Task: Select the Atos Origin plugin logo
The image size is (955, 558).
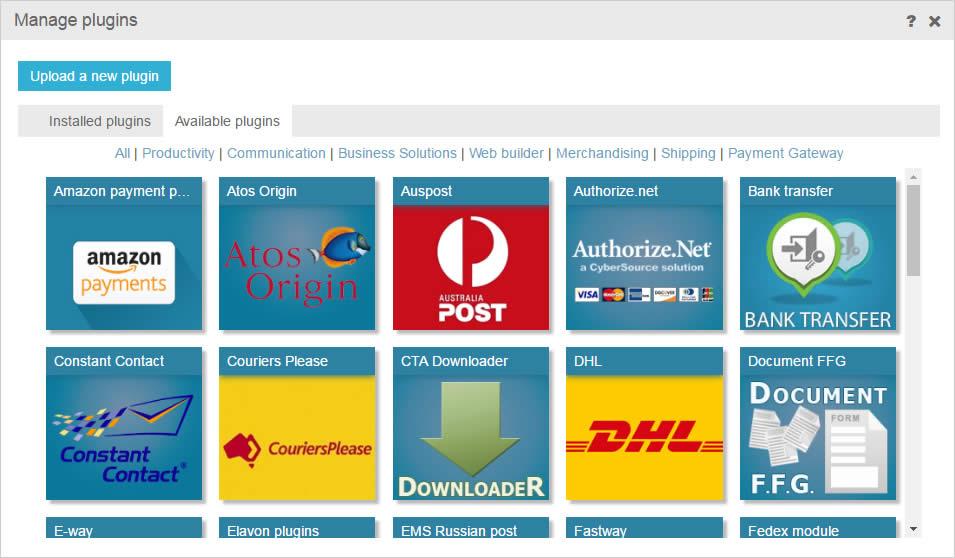Action: (x=297, y=268)
